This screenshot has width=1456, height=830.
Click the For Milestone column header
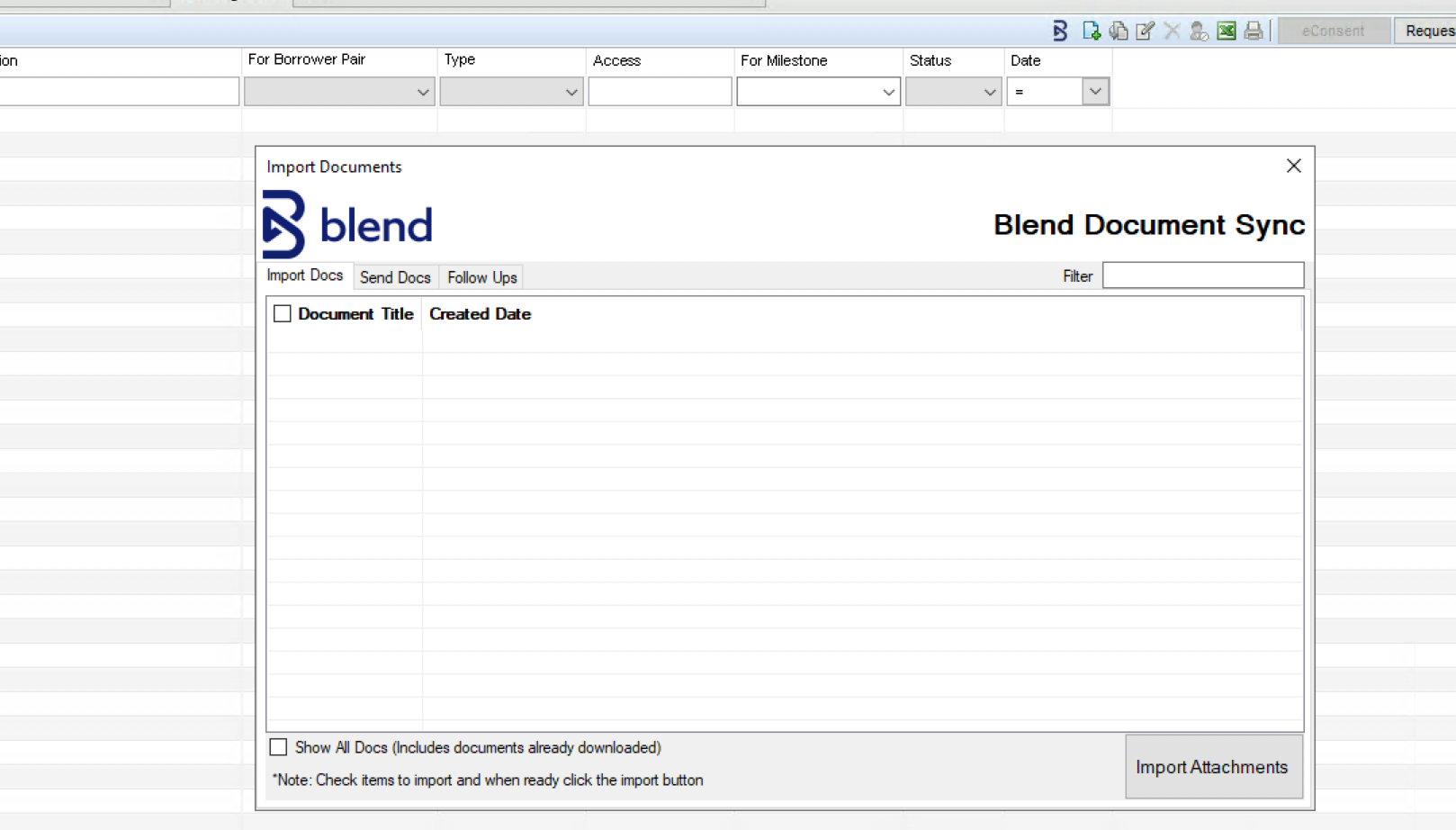(784, 60)
